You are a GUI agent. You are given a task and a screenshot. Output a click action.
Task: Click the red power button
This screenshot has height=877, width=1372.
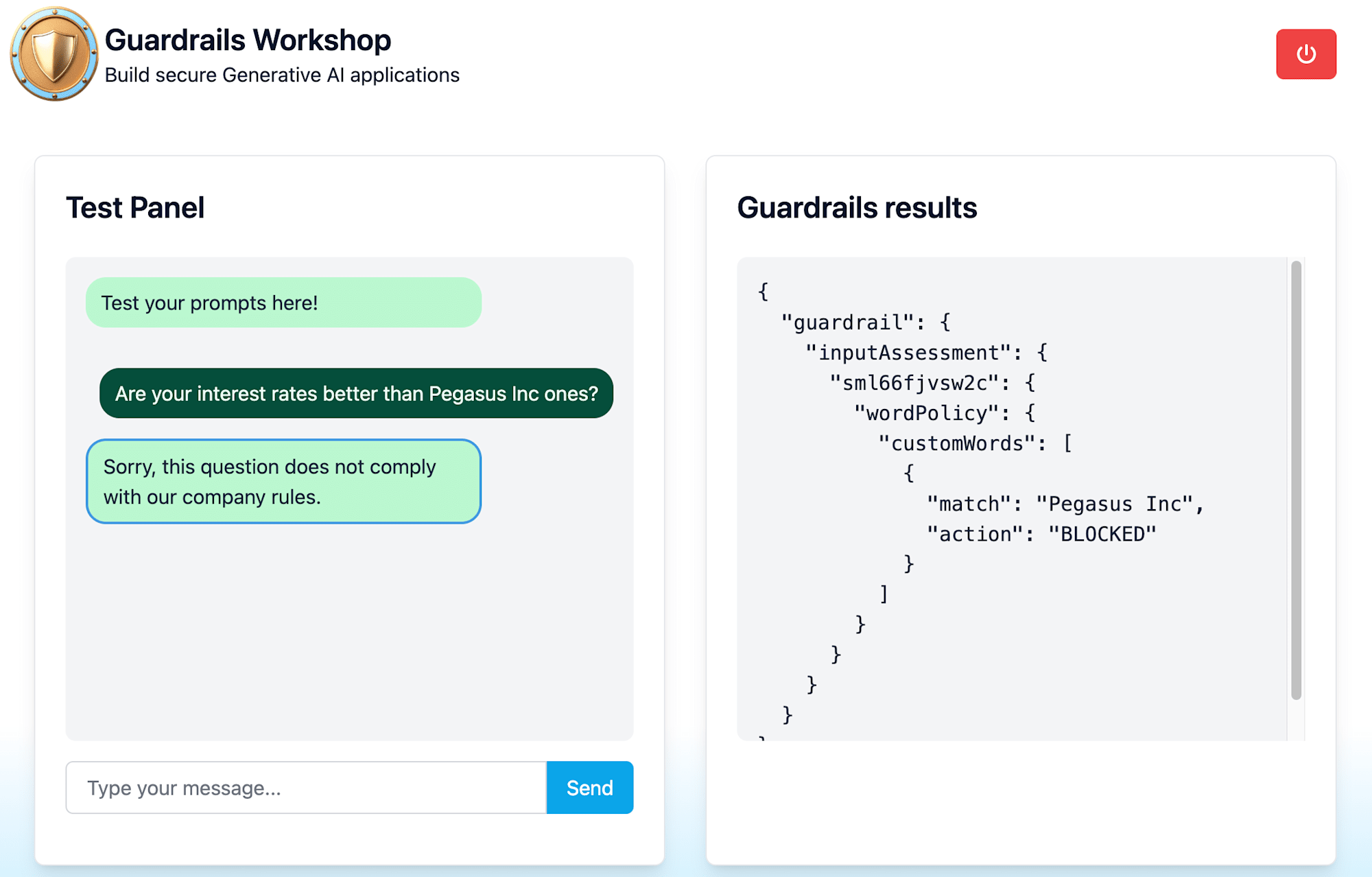point(1305,54)
